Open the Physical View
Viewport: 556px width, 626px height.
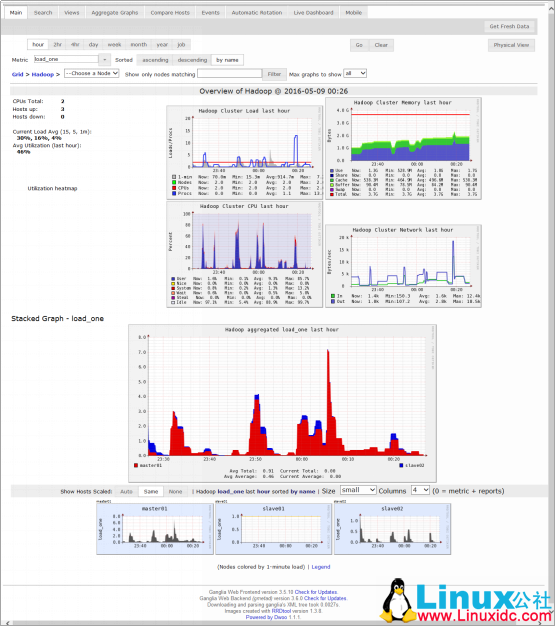tap(511, 45)
